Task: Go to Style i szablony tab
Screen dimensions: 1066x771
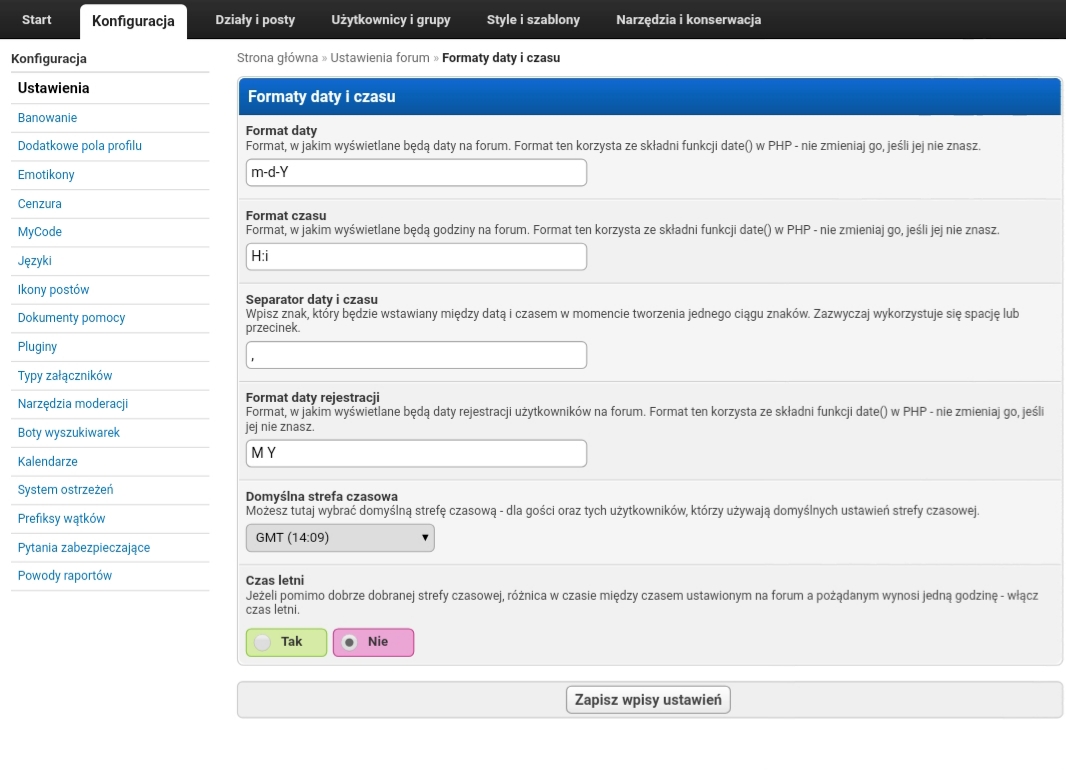Action: tap(533, 20)
